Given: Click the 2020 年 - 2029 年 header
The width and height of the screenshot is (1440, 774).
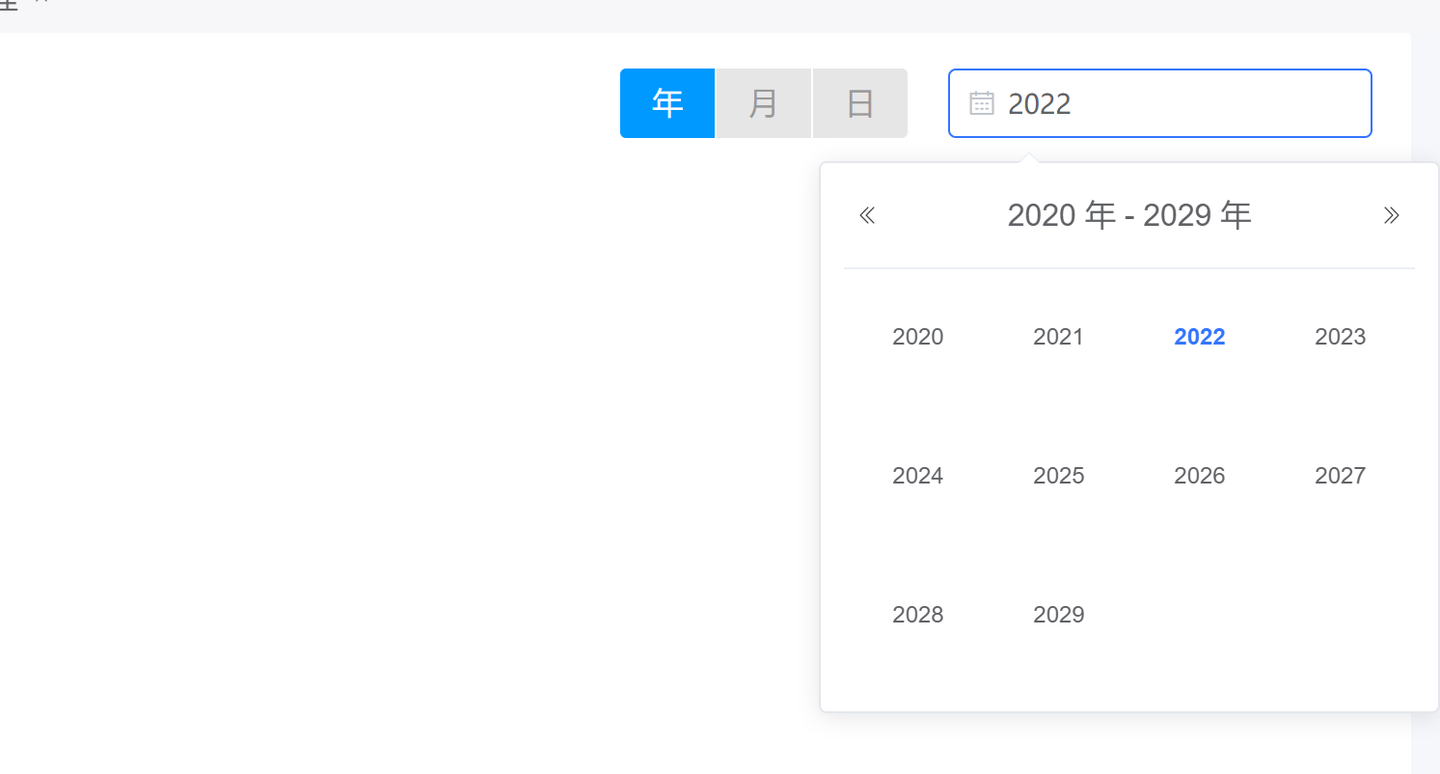Looking at the screenshot, I should [x=1128, y=214].
